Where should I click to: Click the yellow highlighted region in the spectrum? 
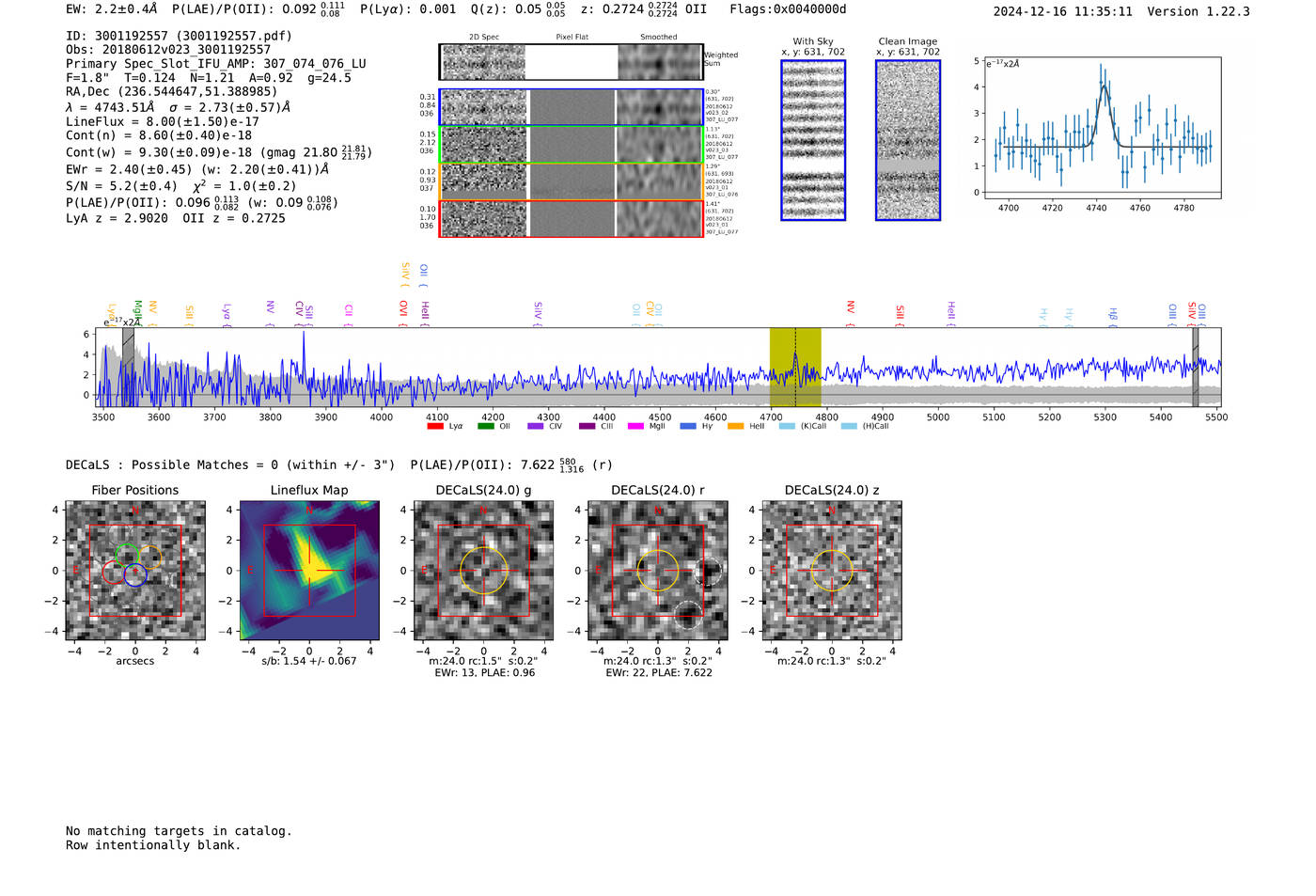795,368
